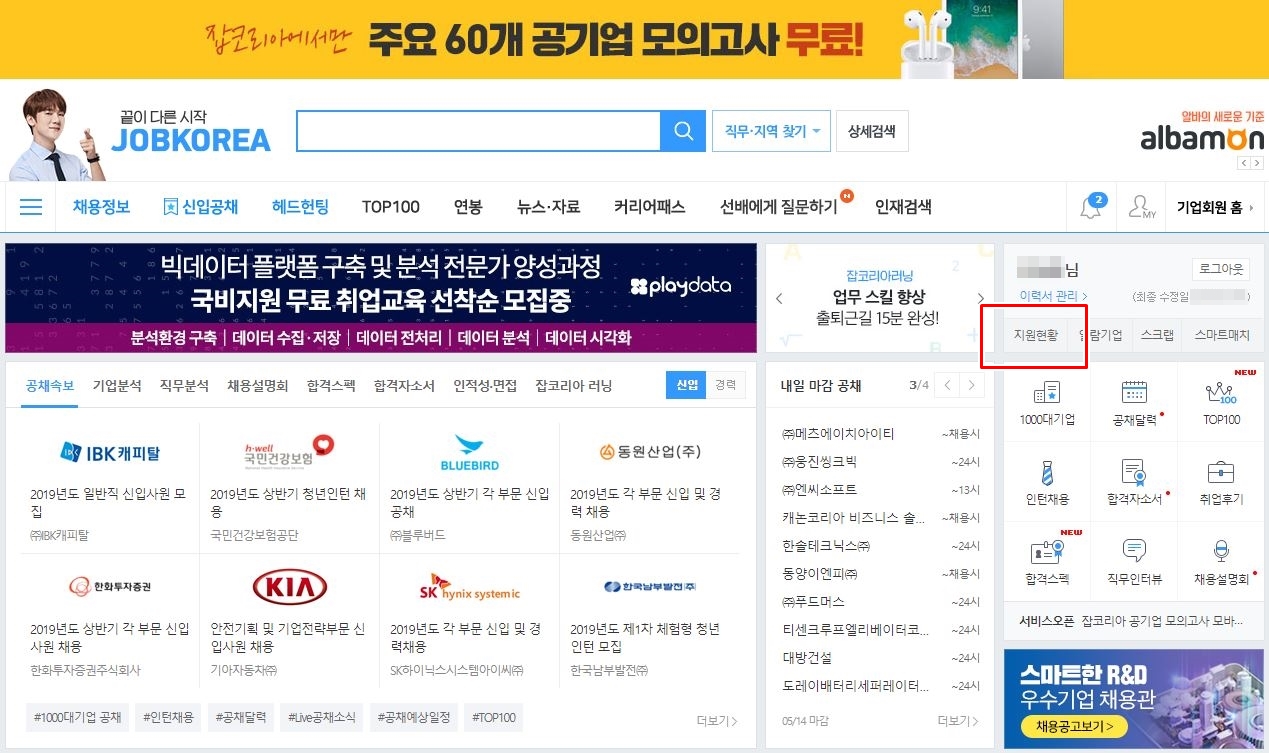Click the 상세검색 button

(872, 131)
